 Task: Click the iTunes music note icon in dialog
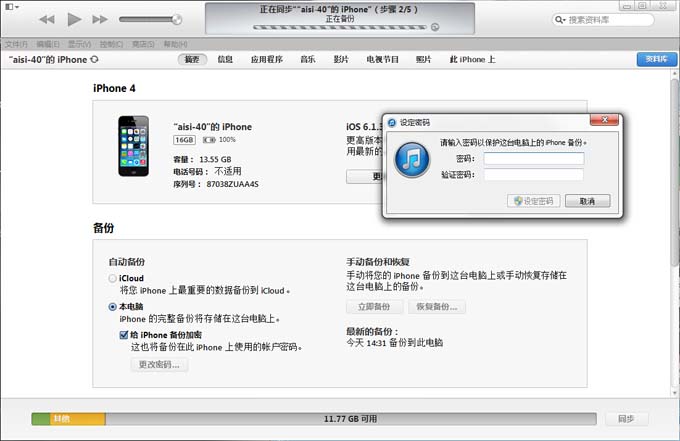(x=412, y=160)
